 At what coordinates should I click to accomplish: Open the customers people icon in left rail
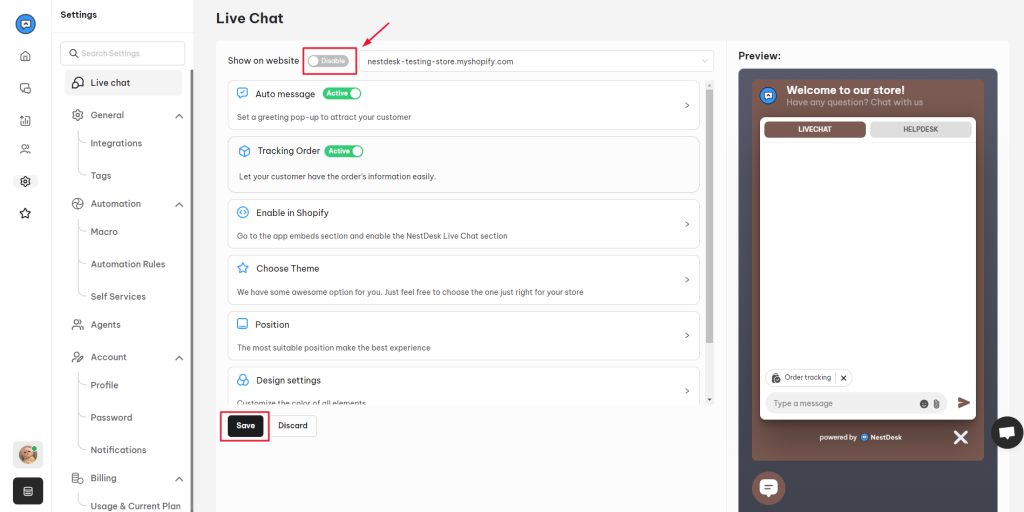coord(25,150)
